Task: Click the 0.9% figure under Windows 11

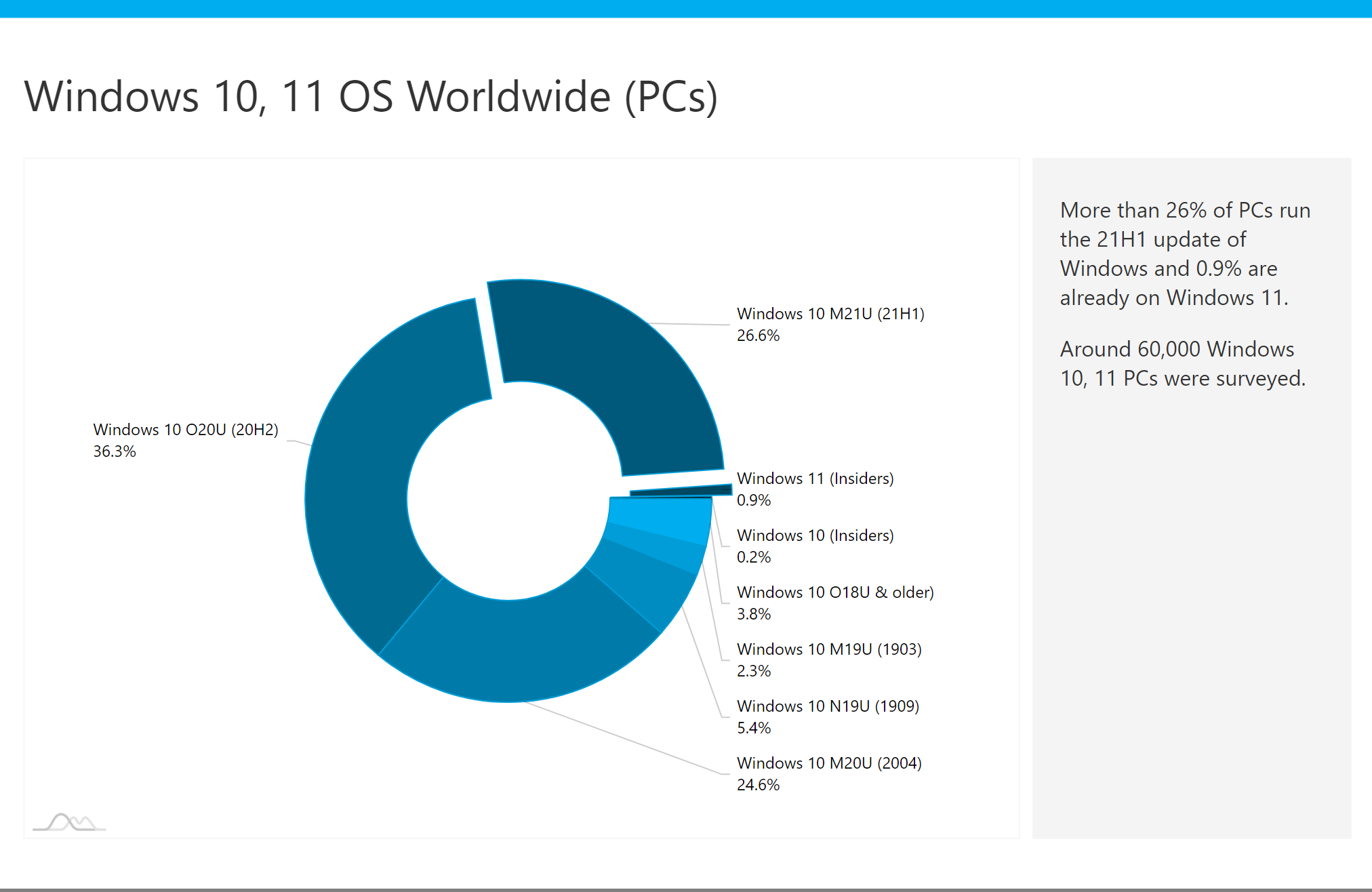Action: click(754, 500)
